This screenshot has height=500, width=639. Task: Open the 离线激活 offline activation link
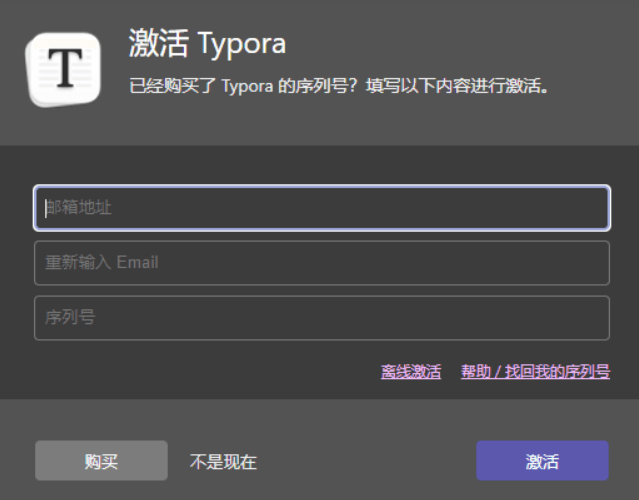pyautogui.click(x=411, y=372)
